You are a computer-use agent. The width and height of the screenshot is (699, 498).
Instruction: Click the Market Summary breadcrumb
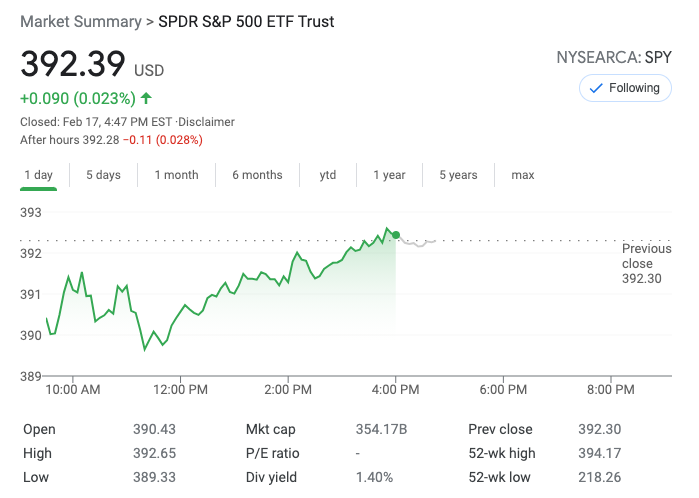[80, 21]
